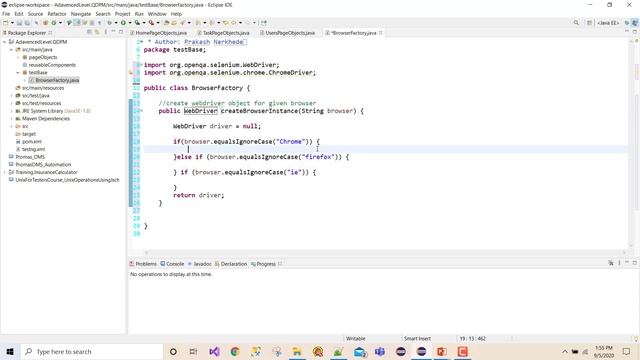Screen dimensions: 640x360
Task: Close the BrowserFactory.java editor tab
Action: (380, 33)
